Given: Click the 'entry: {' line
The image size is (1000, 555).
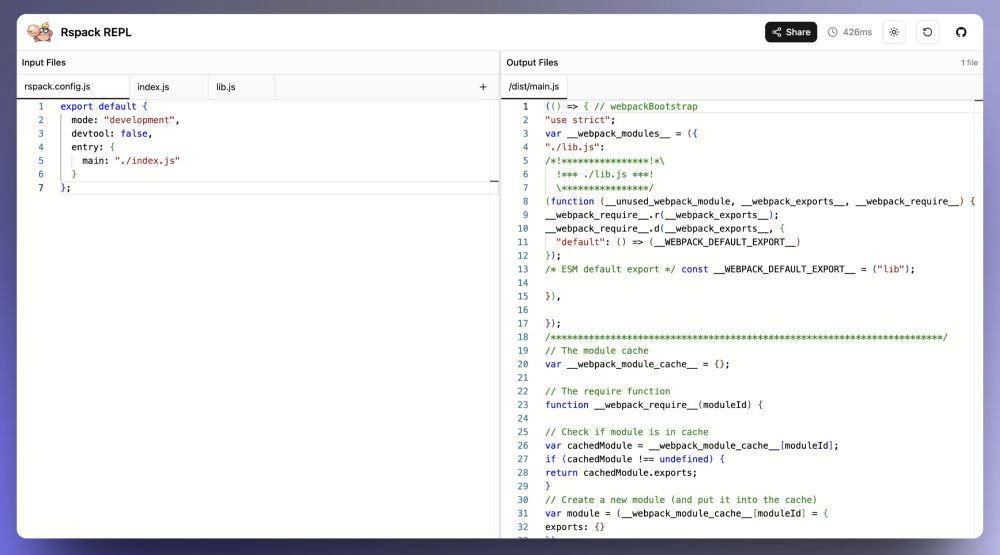Looking at the screenshot, I should point(92,147).
